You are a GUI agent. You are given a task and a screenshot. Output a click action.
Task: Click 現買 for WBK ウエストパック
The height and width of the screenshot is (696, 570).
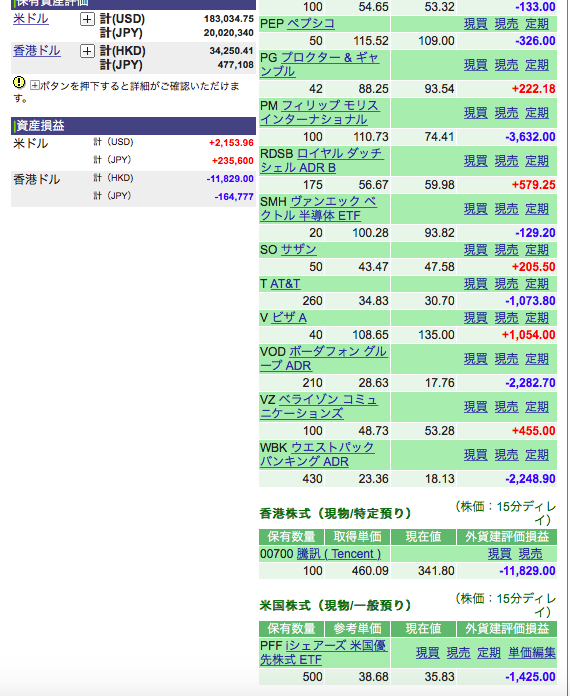pyautogui.click(x=476, y=455)
